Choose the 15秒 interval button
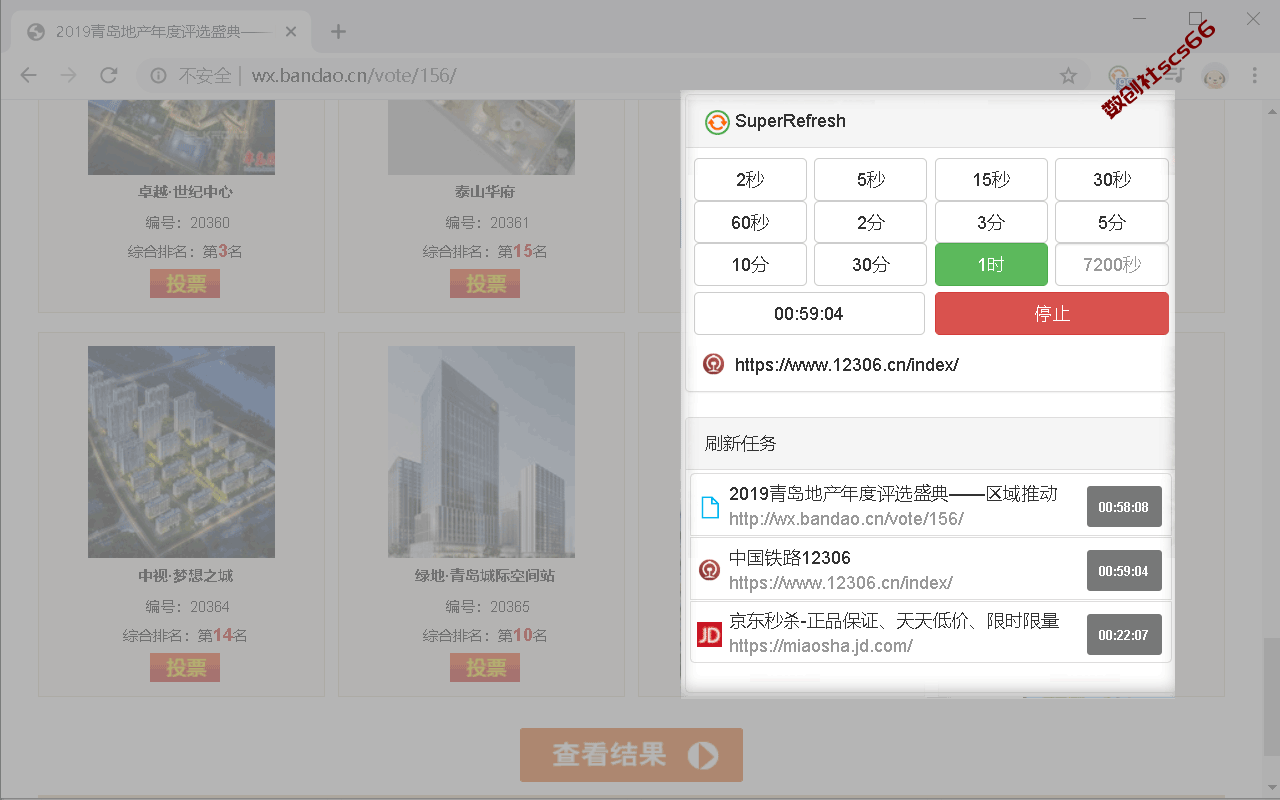The width and height of the screenshot is (1280, 800). point(991,180)
